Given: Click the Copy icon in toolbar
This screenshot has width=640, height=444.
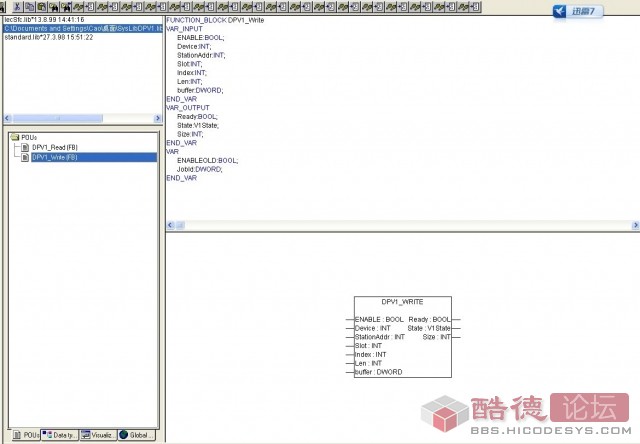Looking at the screenshot, I should (x=30, y=8).
